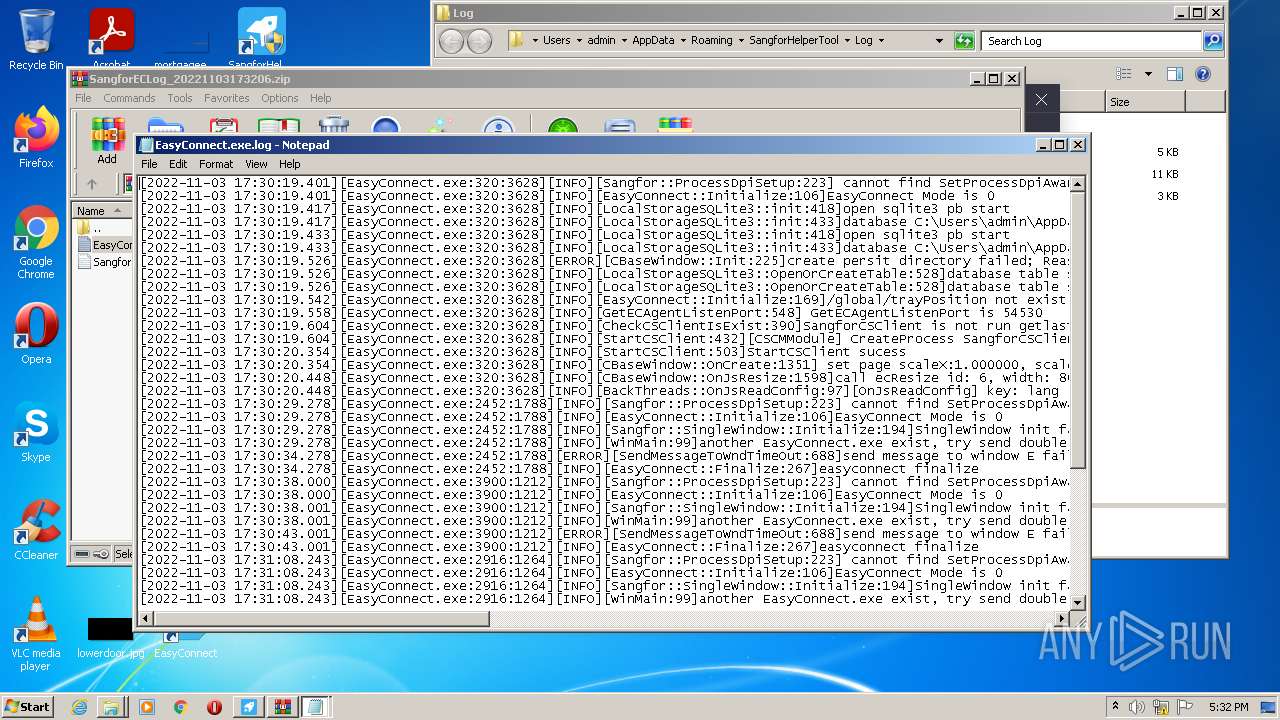Click the Opera taskbar icon

click(x=214, y=707)
